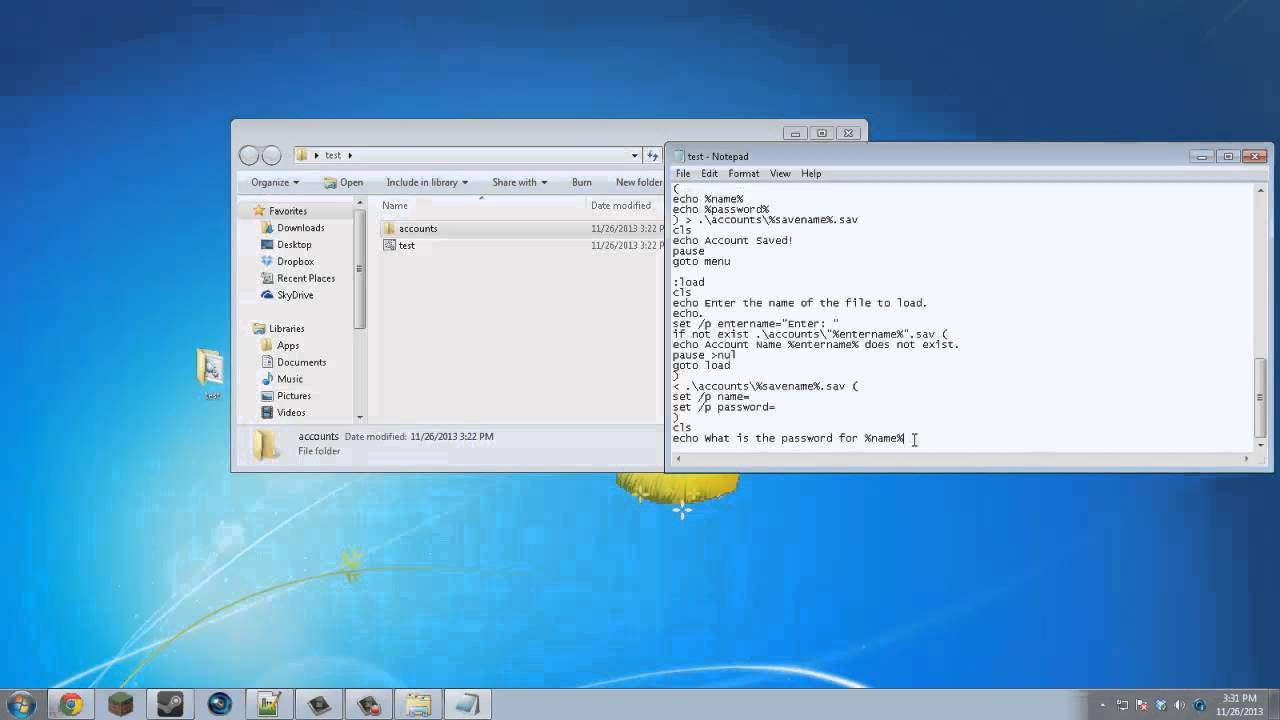Viewport: 1280px width, 720px height.
Task: Click 'goto menu' line in Notepad
Action: (701, 261)
